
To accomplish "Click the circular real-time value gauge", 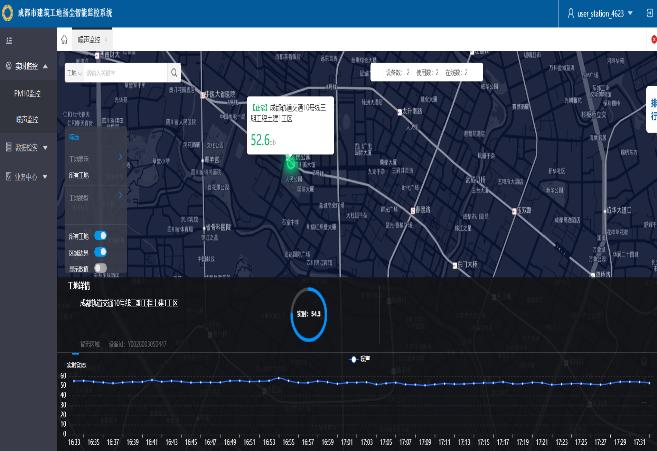I will (x=309, y=314).
